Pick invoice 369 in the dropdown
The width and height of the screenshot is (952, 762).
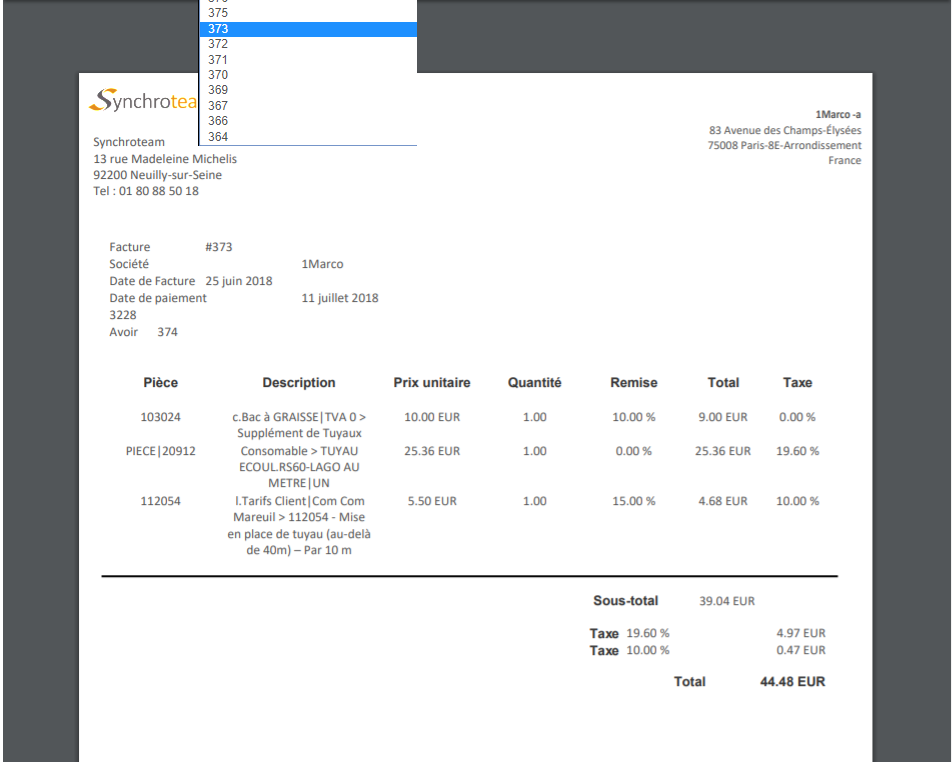click(x=308, y=90)
